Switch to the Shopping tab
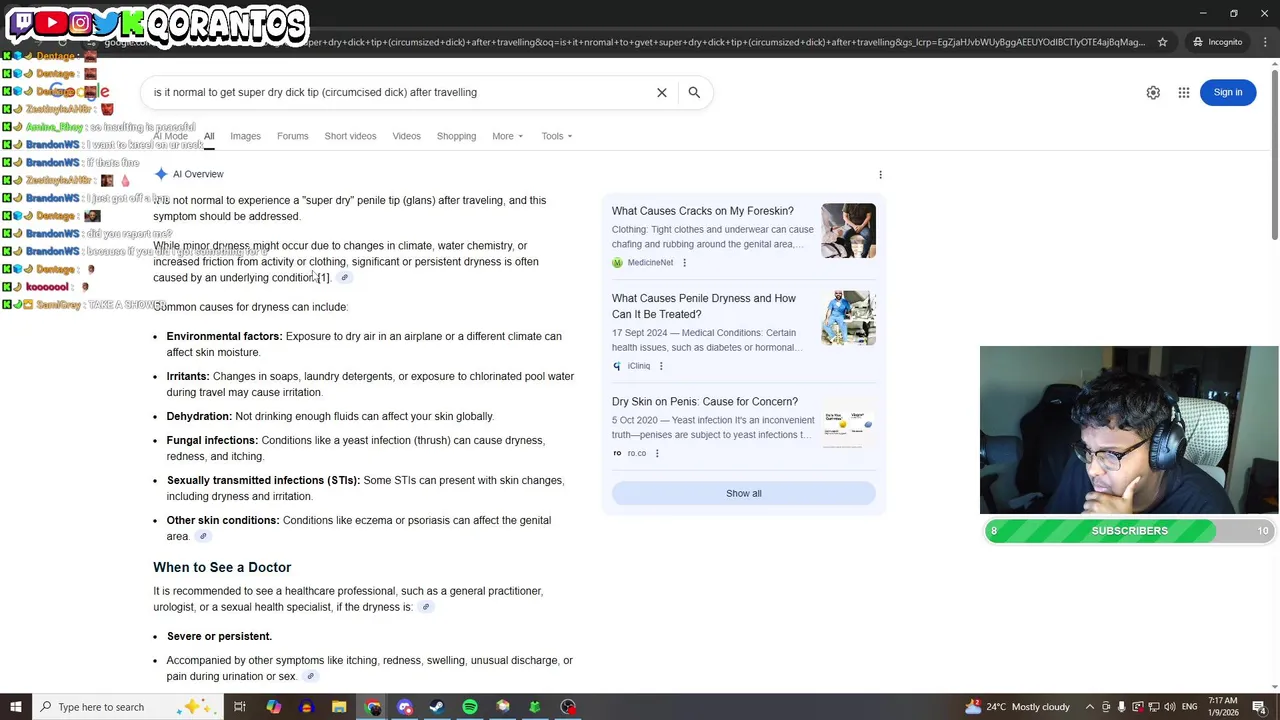This screenshot has height=720, width=1280. point(456,136)
